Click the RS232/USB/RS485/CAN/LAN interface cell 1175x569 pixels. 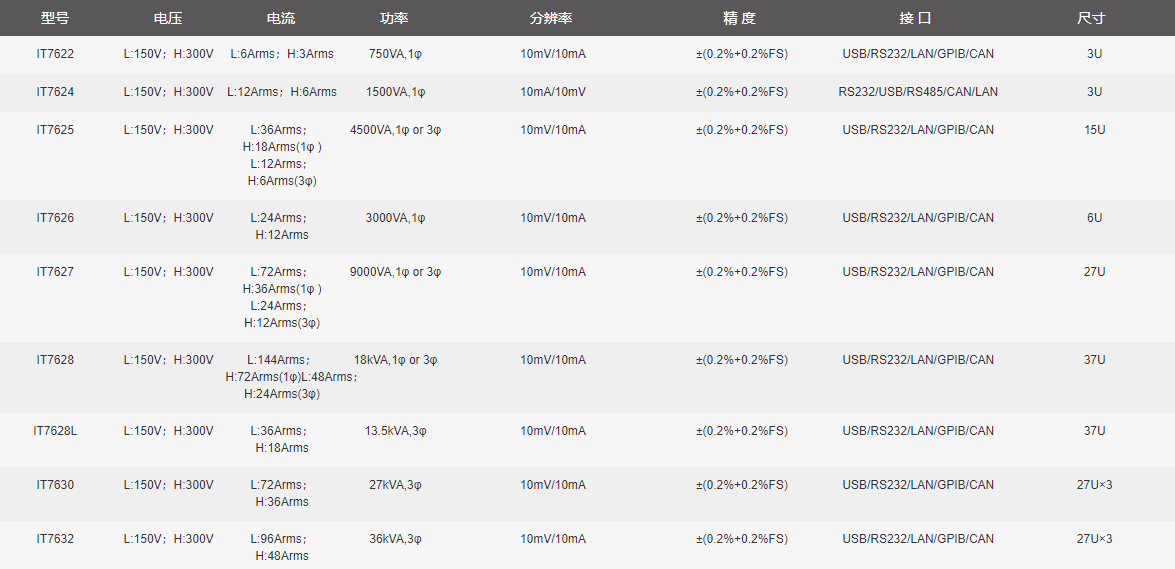918,92
